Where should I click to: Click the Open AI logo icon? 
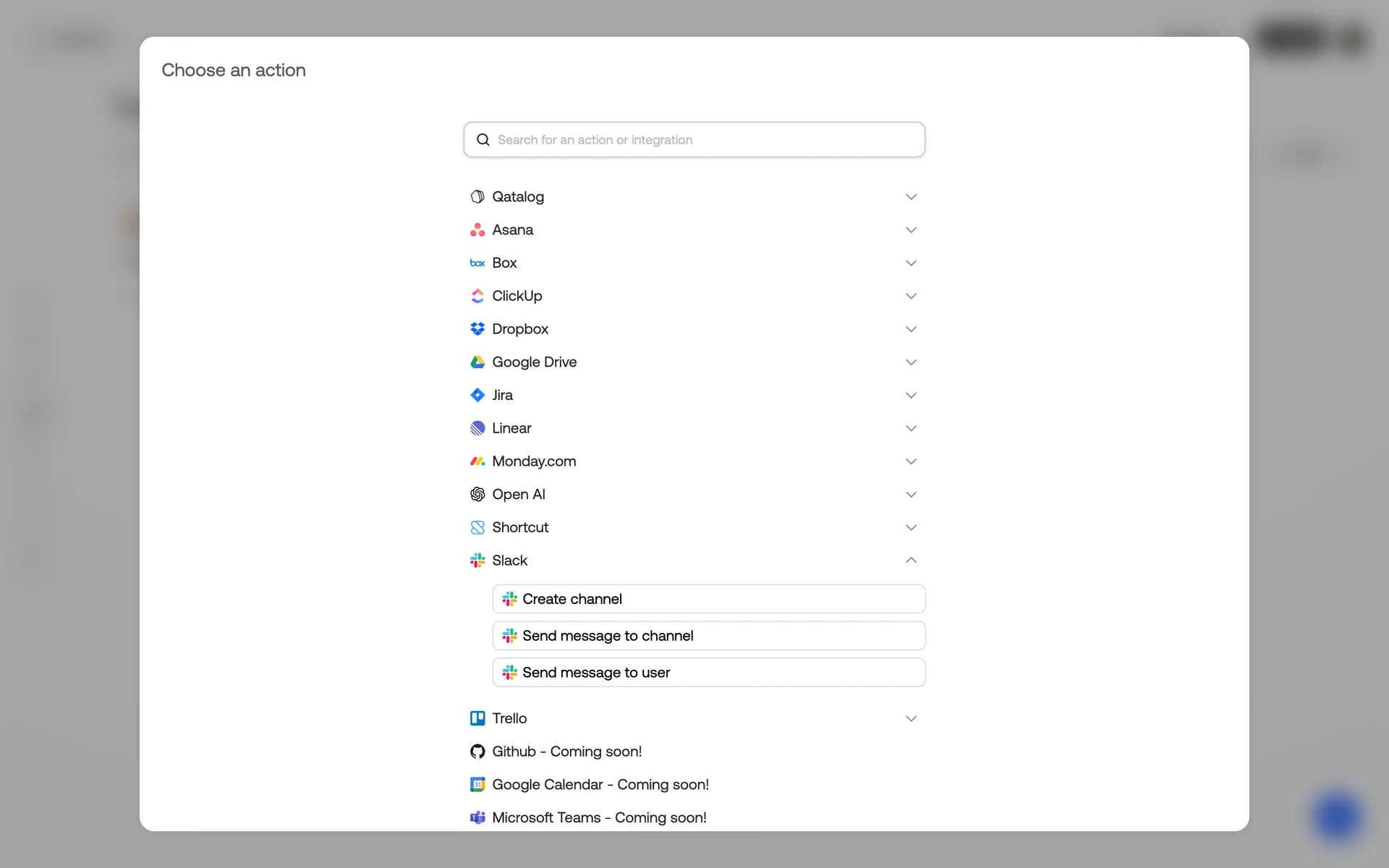(x=477, y=495)
